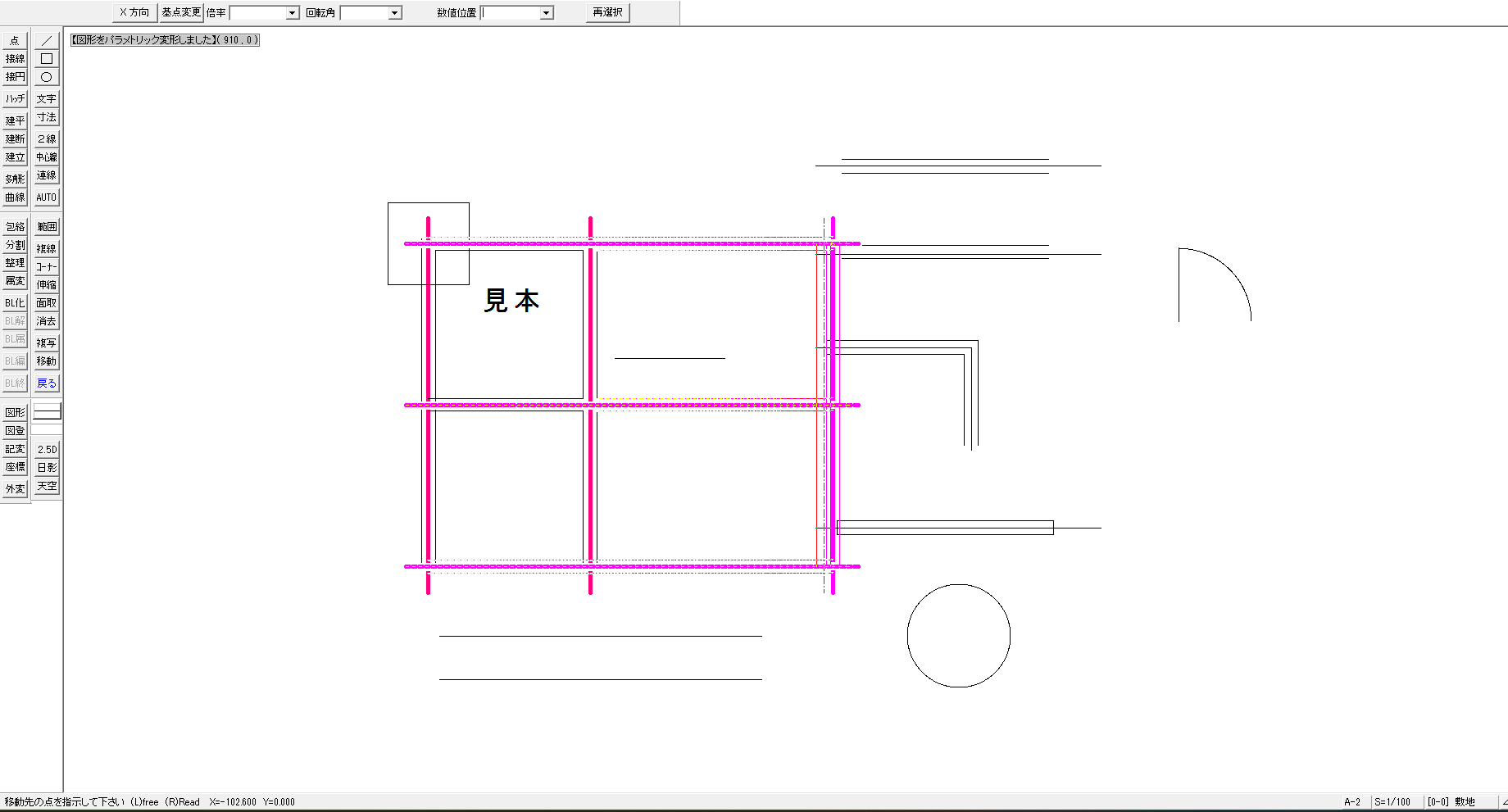
Task: Select the 2線 double line tool
Action: pos(47,138)
